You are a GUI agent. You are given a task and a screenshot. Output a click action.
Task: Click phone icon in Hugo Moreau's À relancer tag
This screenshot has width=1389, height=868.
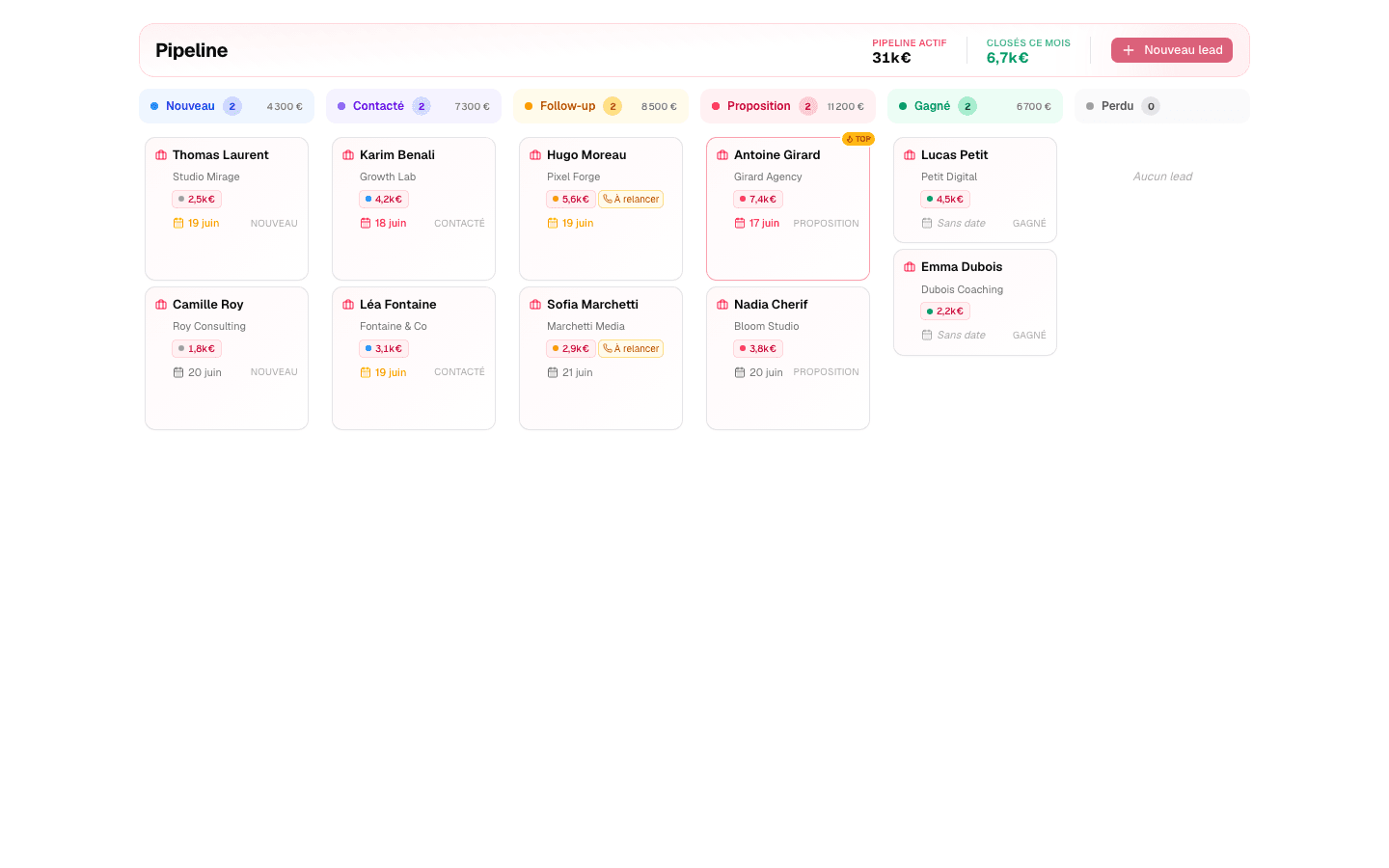pos(608,200)
